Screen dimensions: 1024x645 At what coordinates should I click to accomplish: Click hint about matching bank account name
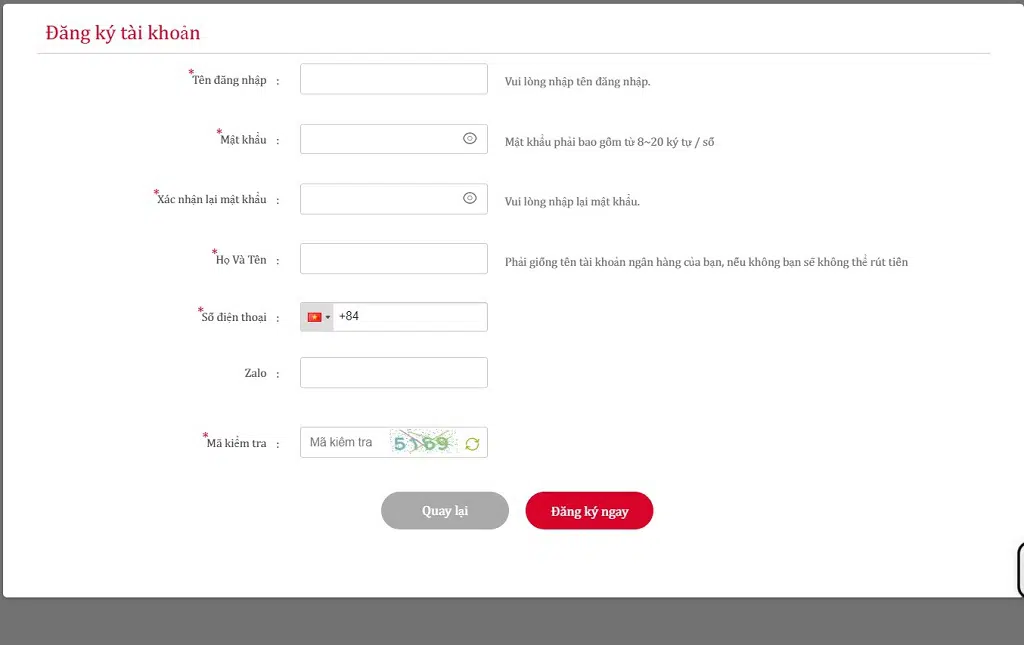pyautogui.click(x=706, y=262)
